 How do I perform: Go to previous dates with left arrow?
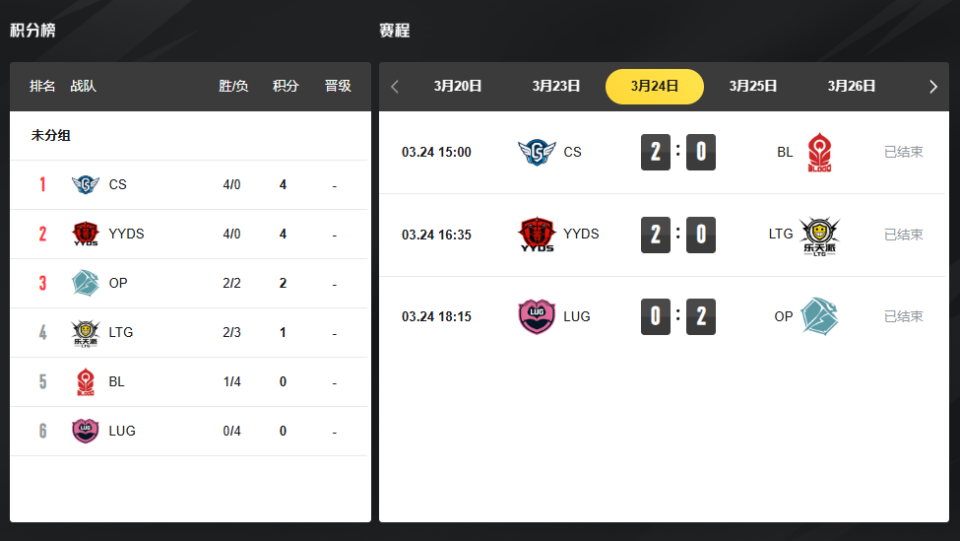395,87
